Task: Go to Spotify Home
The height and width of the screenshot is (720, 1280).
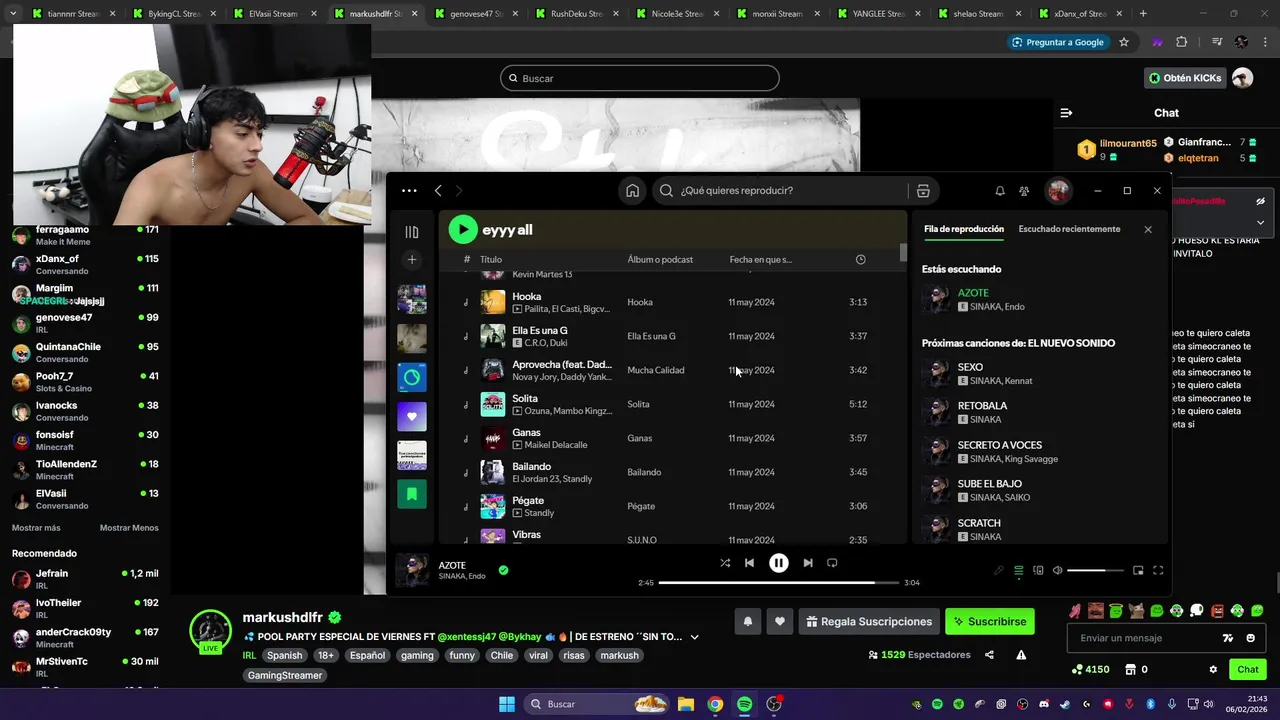Action: point(632,191)
